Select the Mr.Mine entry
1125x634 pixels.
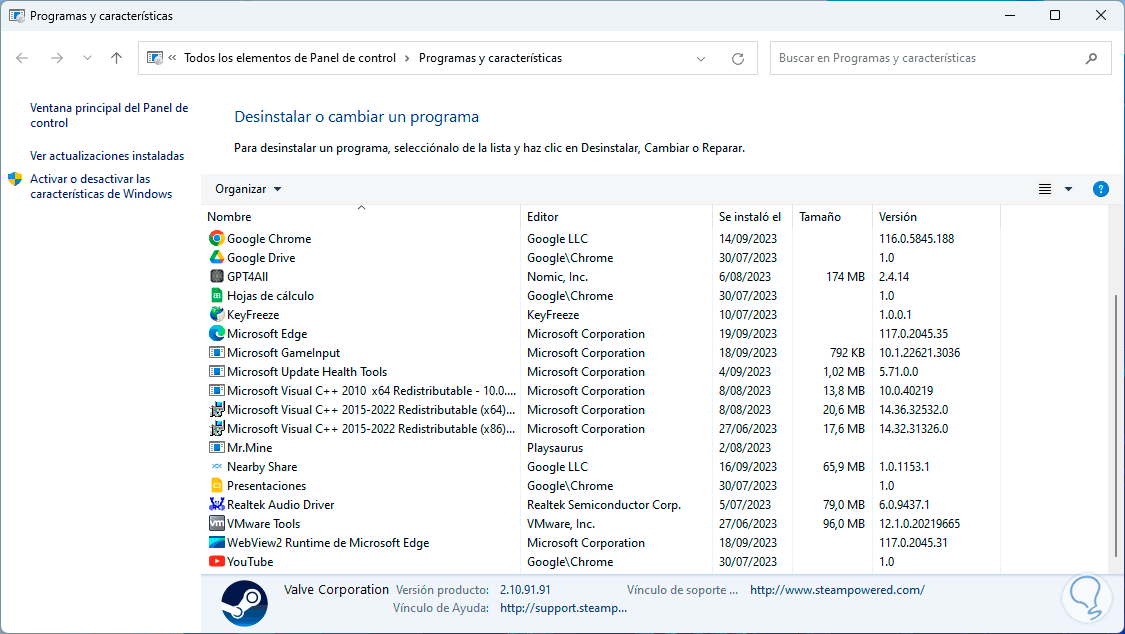tap(250, 448)
